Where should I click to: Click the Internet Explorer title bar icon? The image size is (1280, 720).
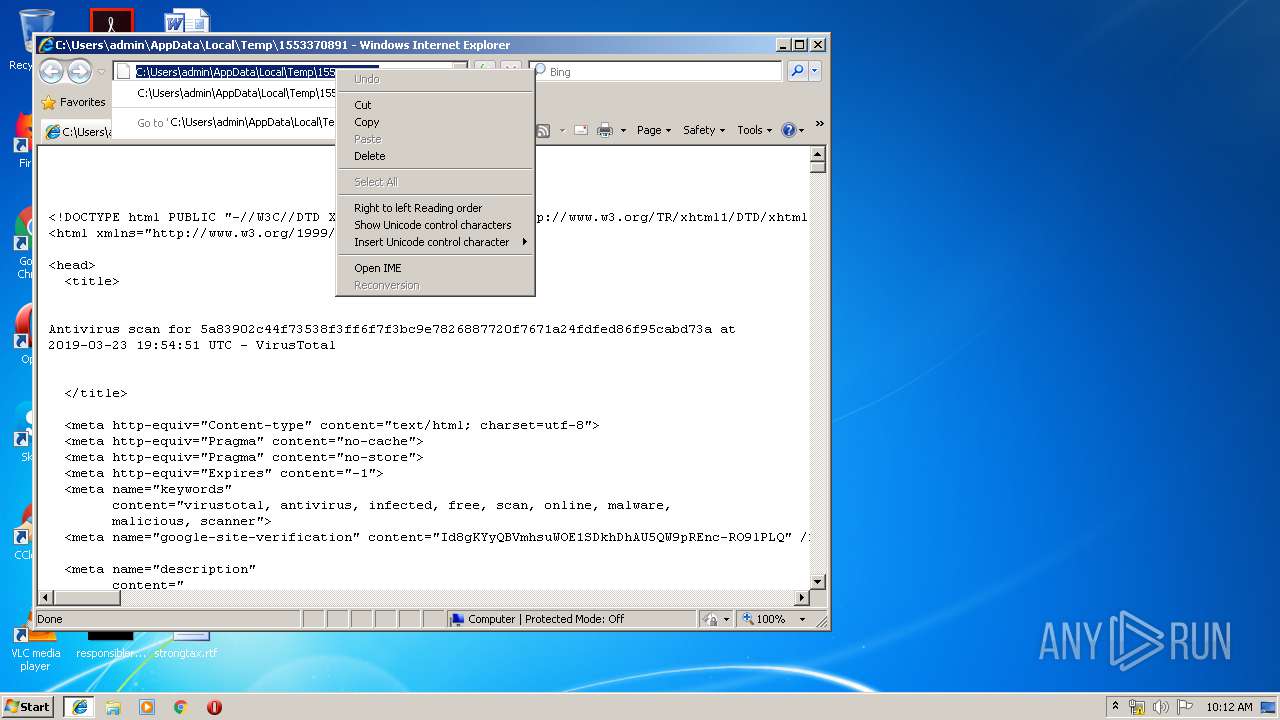[46, 45]
